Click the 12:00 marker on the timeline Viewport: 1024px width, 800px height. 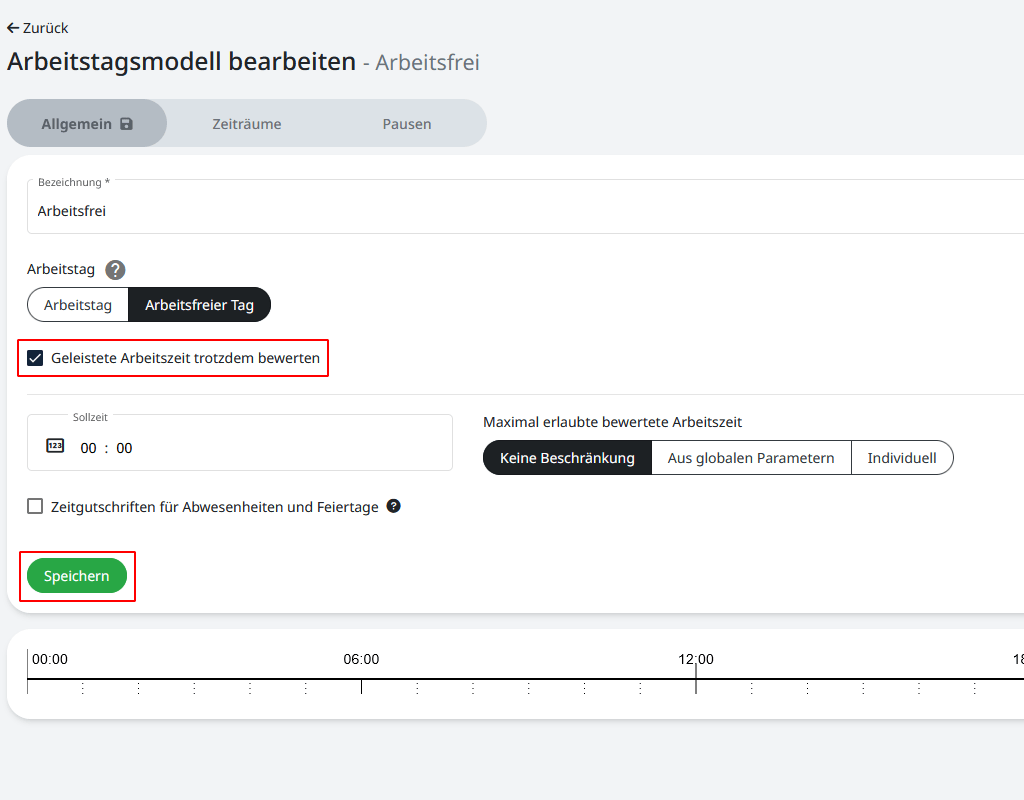696,660
